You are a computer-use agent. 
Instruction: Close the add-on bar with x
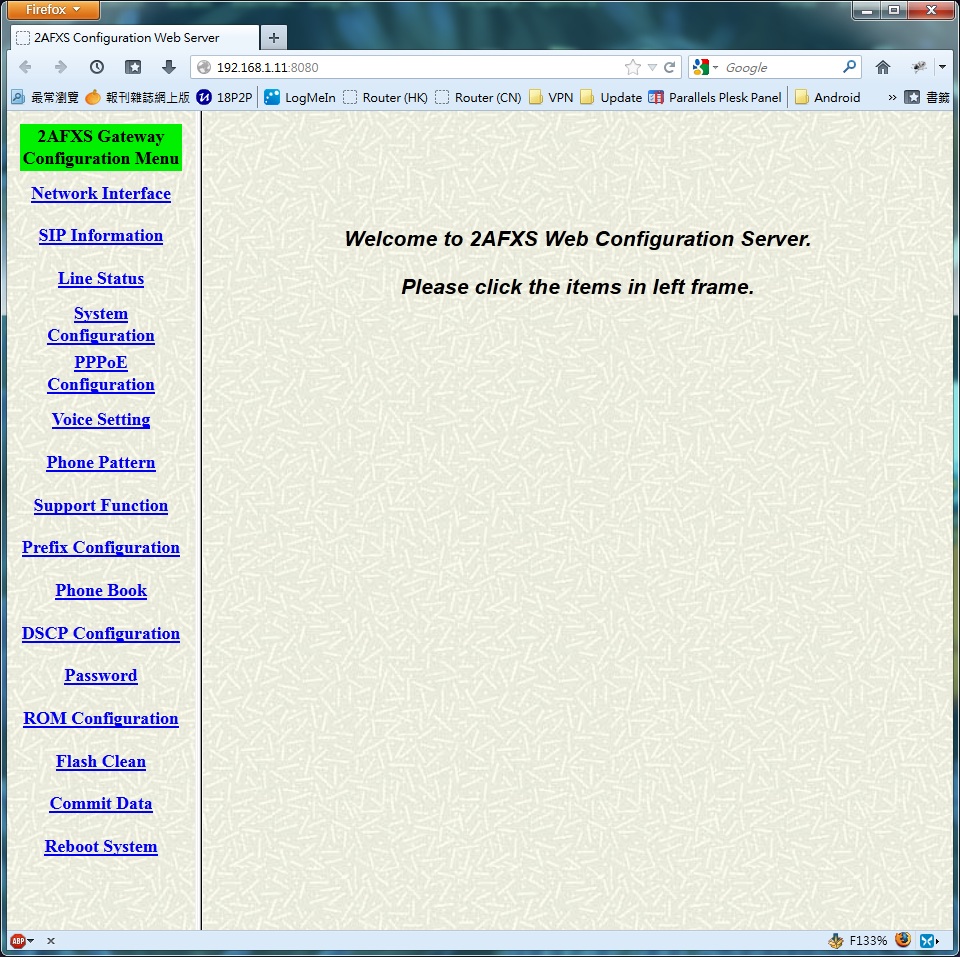tap(51, 941)
